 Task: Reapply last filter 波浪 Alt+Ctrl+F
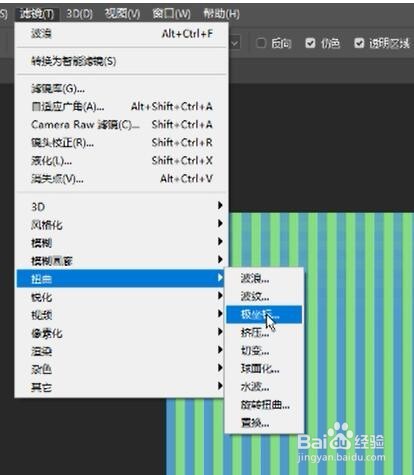point(122,34)
